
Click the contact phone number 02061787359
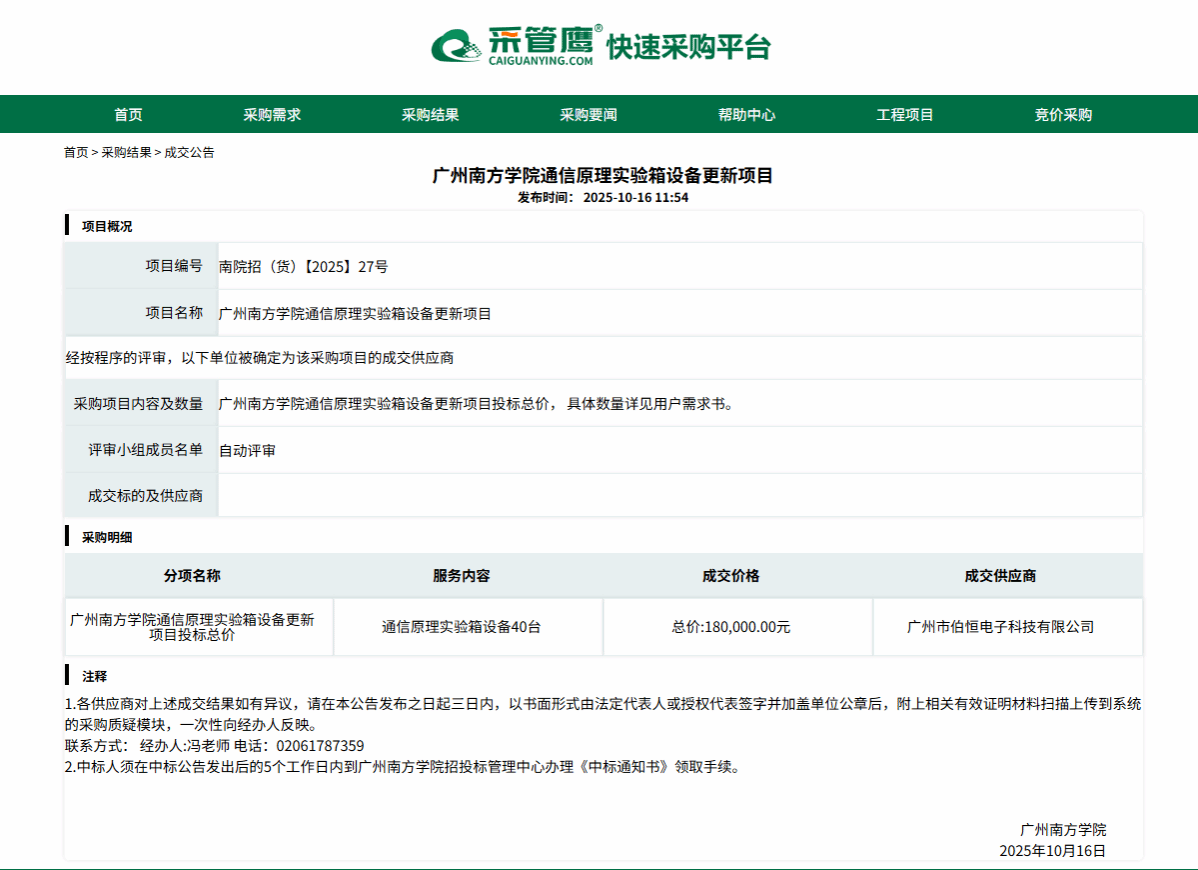click(320, 746)
